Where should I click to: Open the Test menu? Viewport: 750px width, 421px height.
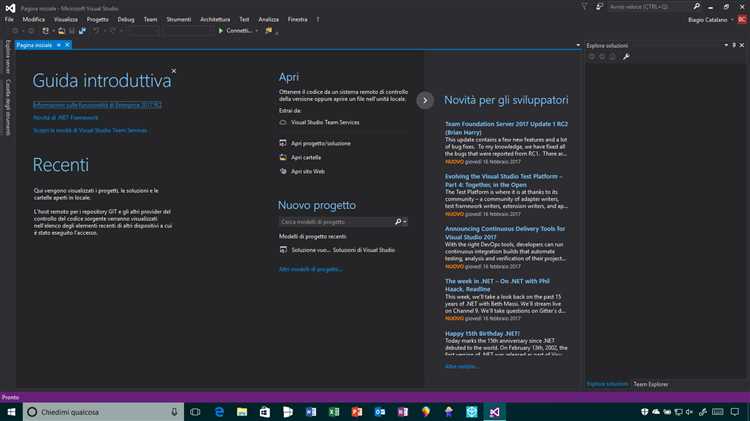[x=244, y=20]
